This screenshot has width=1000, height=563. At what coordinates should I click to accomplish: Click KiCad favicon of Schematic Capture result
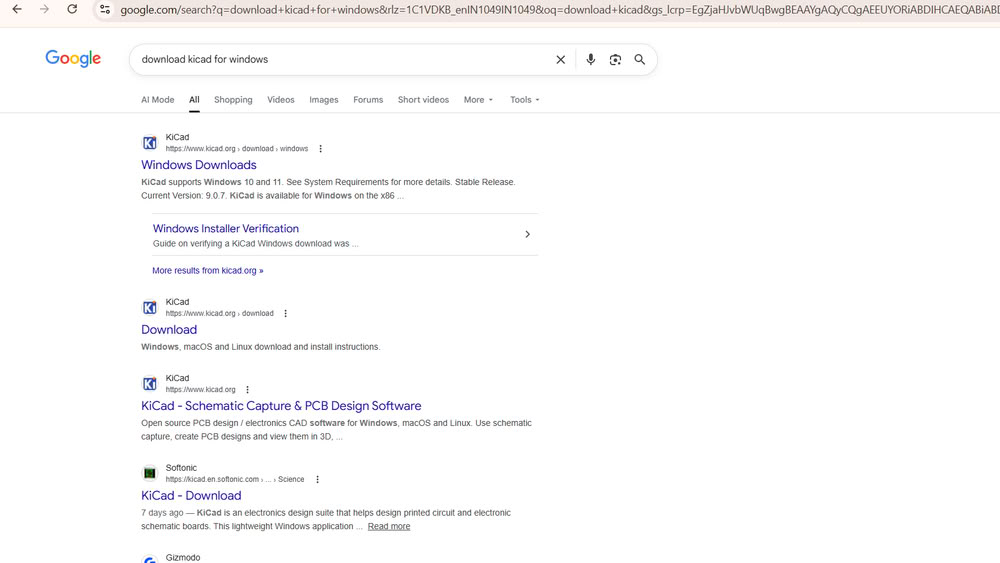(x=149, y=383)
